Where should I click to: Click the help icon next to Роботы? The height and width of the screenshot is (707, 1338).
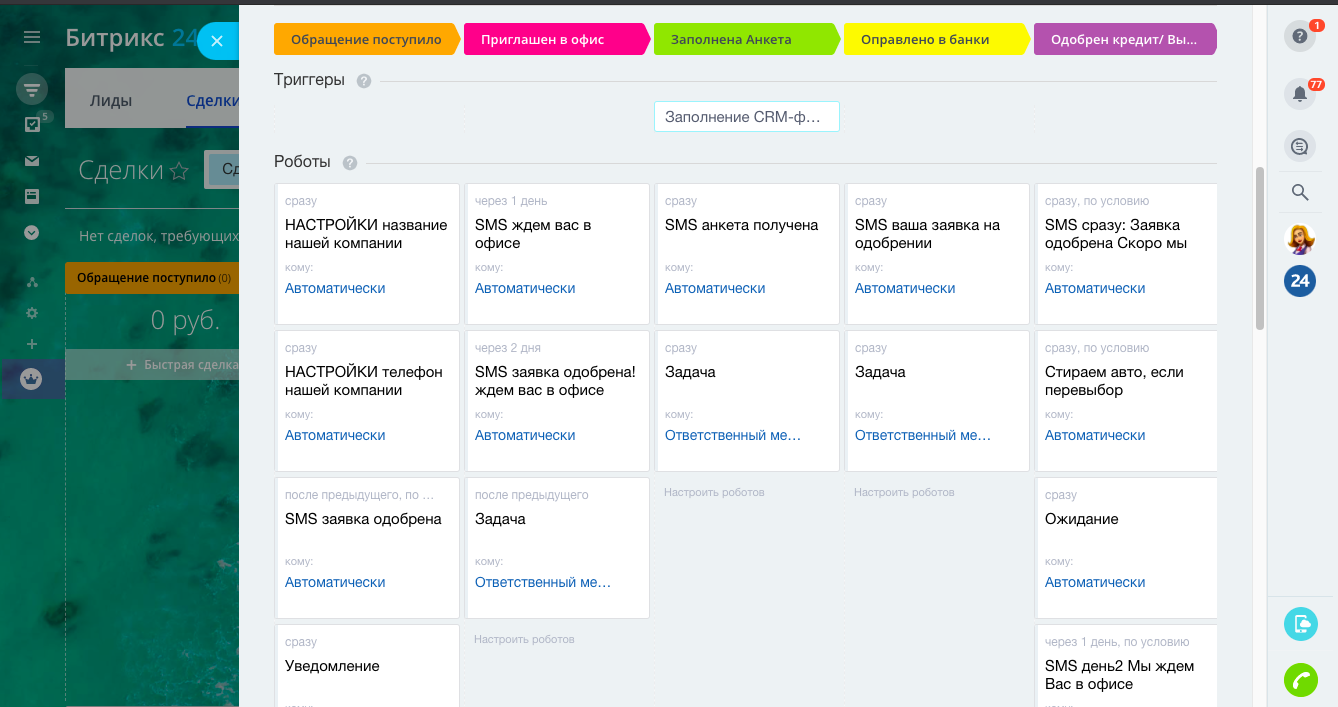tap(350, 163)
